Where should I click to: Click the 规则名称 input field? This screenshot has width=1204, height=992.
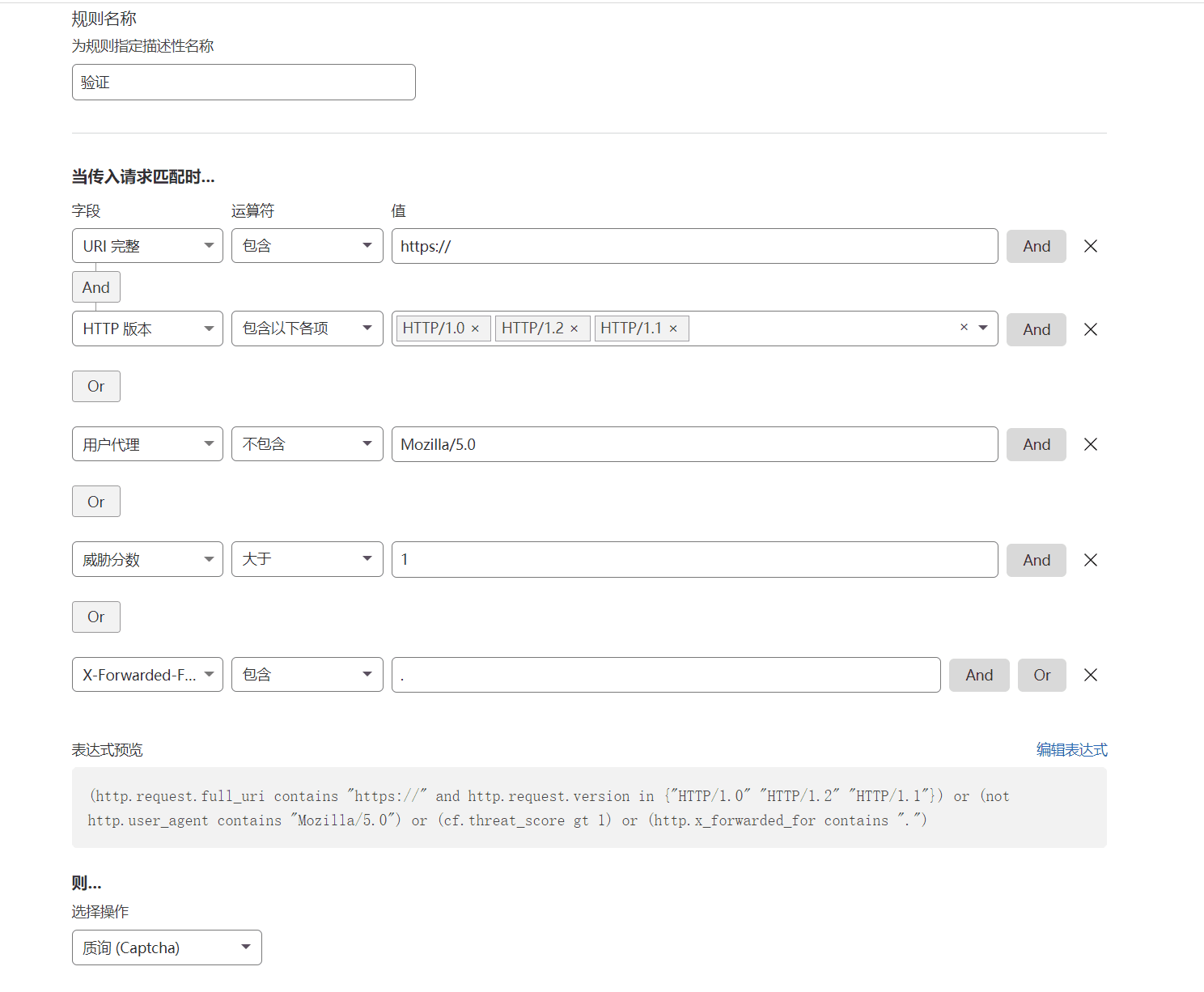point(244,83)
